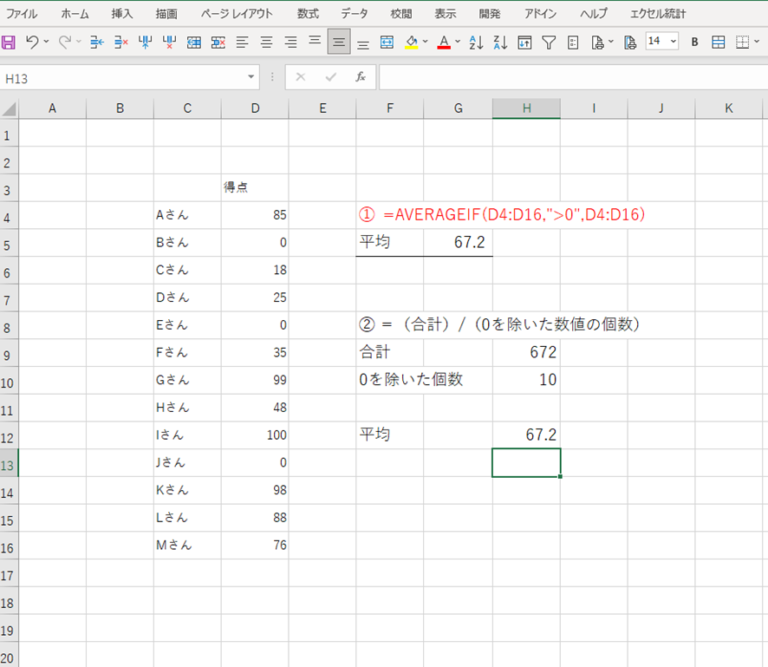Apply top vertical alignment
Viewport: 768px width, 667px height.
(314, 40)
